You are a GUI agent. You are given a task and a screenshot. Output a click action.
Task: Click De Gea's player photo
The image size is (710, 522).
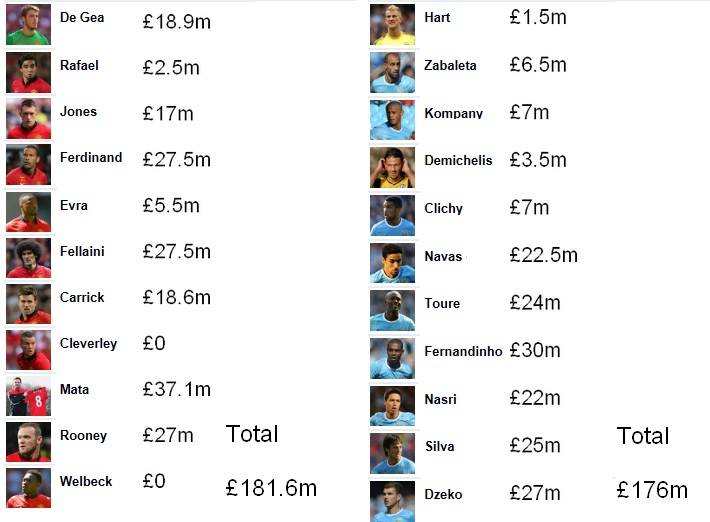(29, 24)
